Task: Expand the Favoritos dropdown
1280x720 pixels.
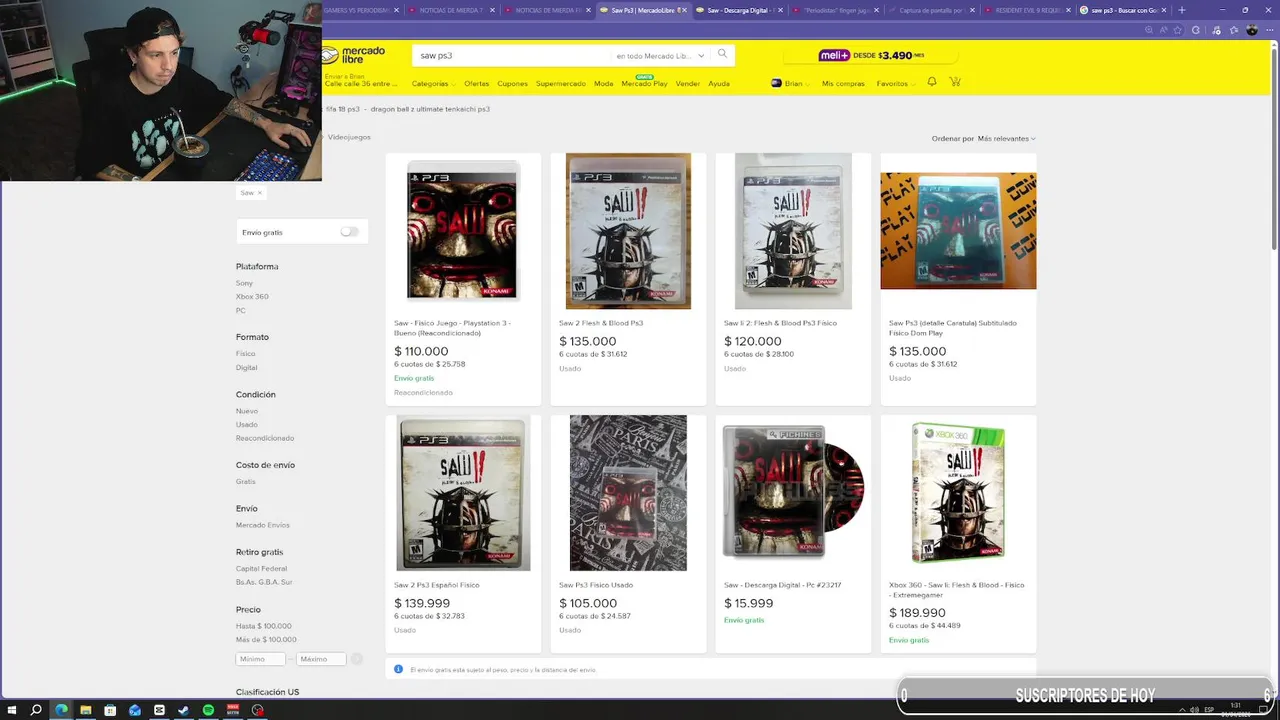Action: 895,84
